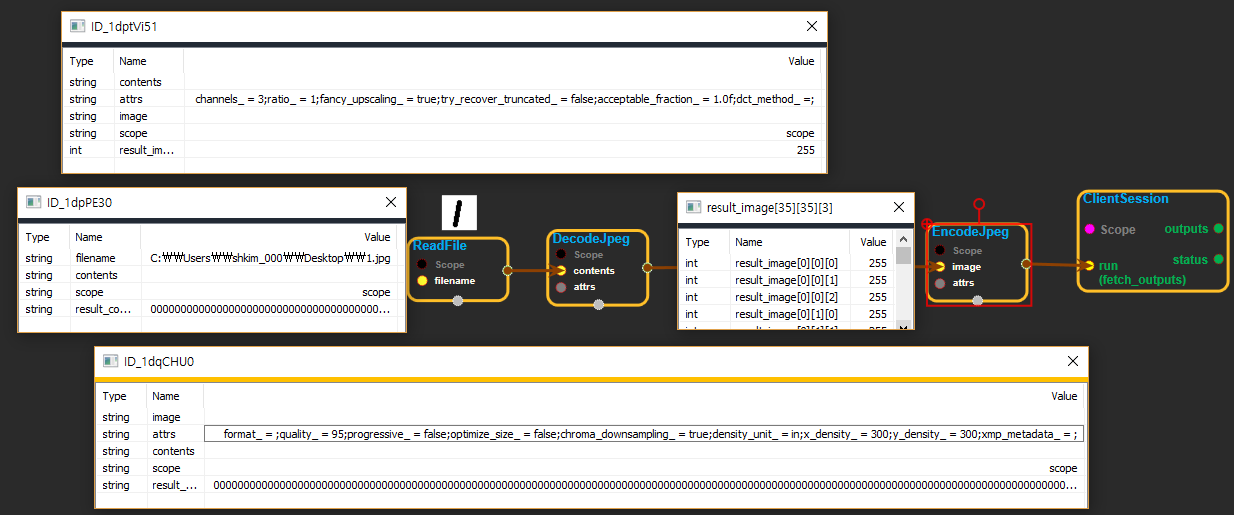1234x515 pixels.
Task: Click Value column header in ID_1dptVi51 window
Action: 801,61
